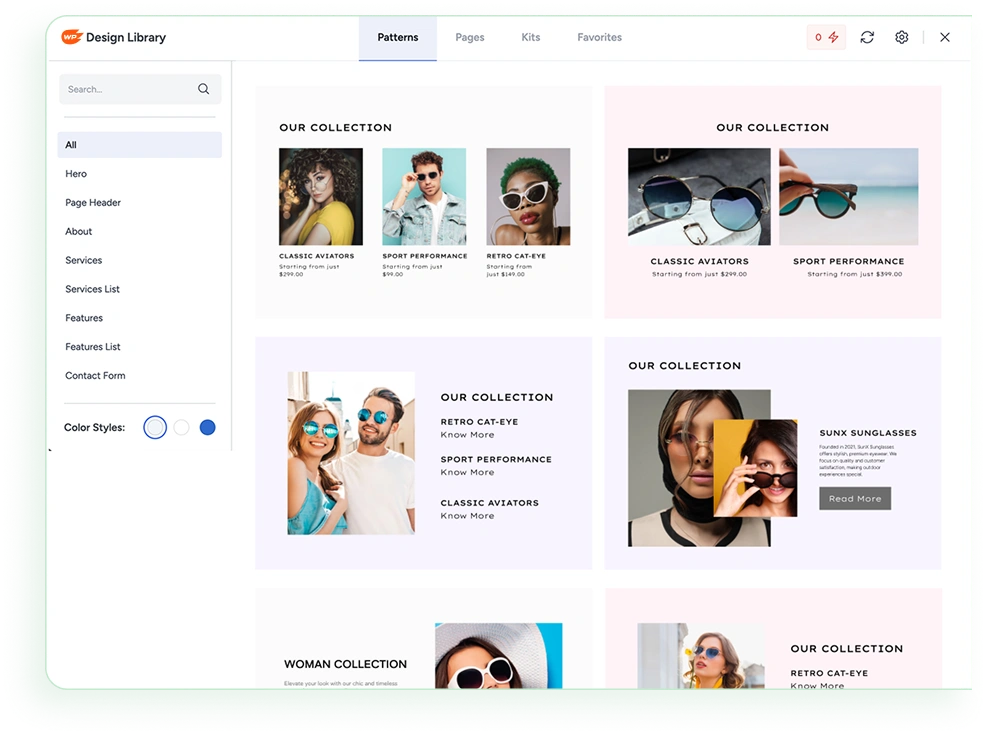Type in the Search input field
Viewport: 987px width, 735px height.
point(125,89)
